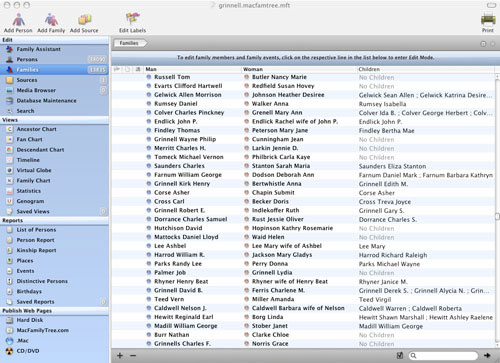
Task: Open Saved Views in the sidebar
Action: tap(54, 212)
